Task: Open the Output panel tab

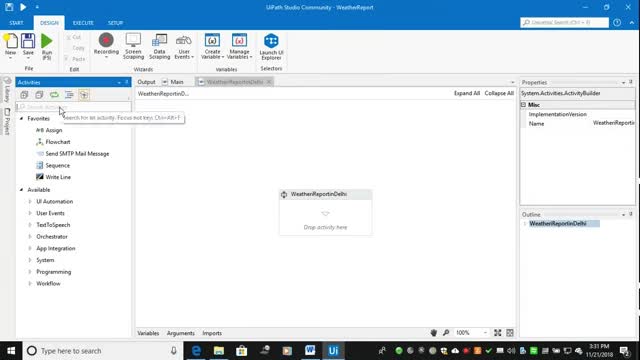Action: pyautogui.click(x=146, y=82)
